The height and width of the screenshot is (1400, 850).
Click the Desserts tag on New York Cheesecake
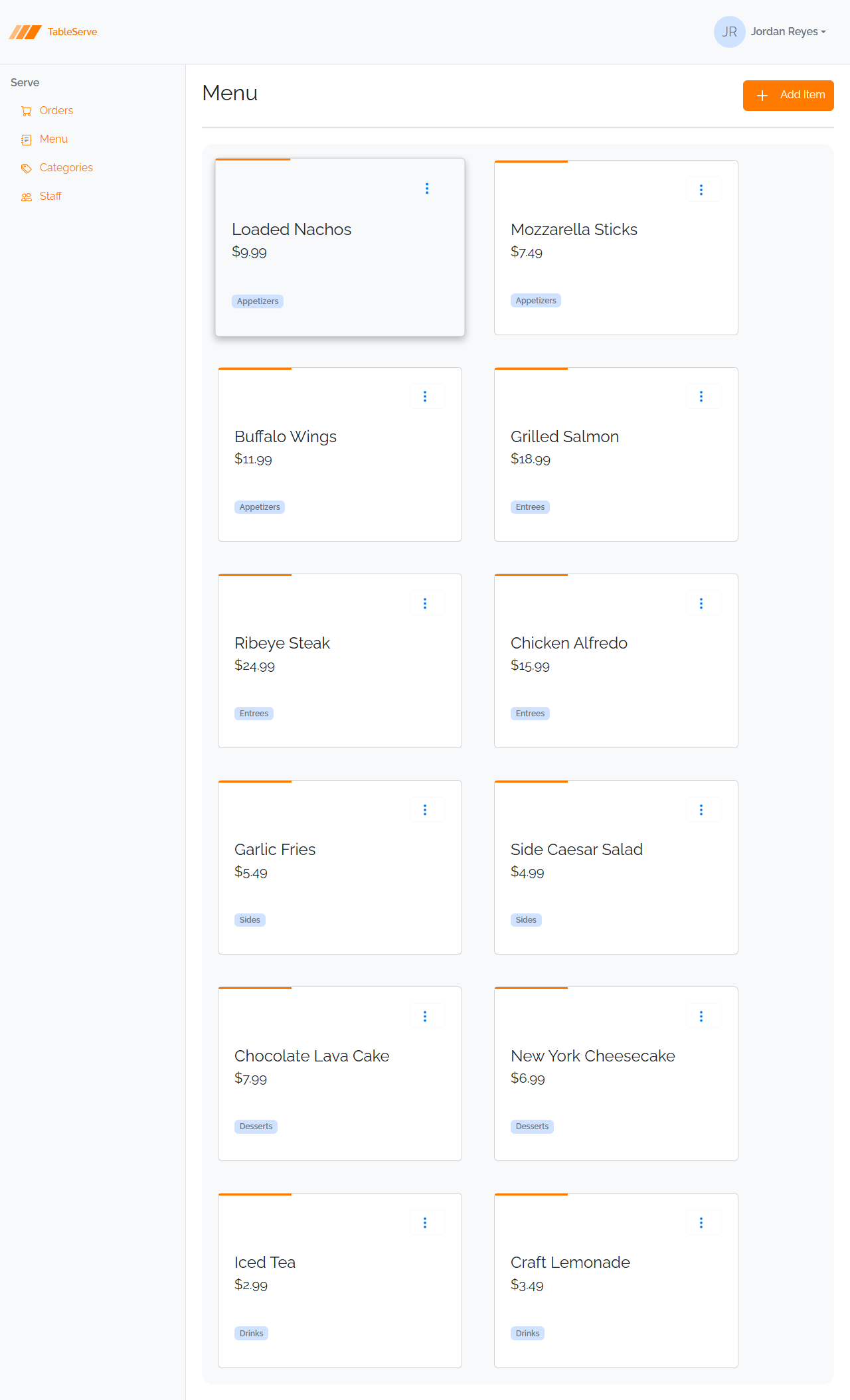pyautogui.click(x=532, y=1127)
